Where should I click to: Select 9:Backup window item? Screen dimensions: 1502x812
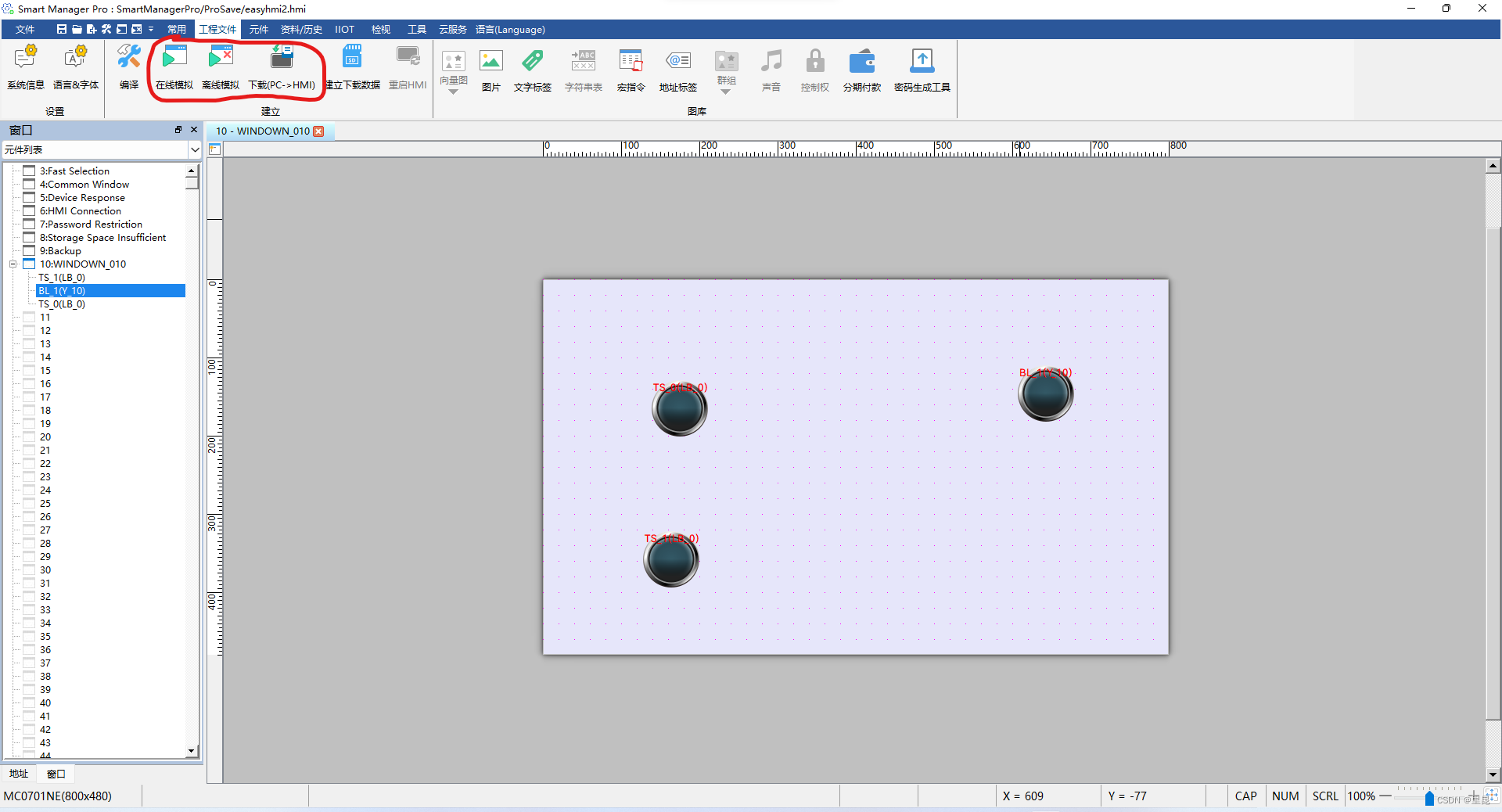click(60, 251)
